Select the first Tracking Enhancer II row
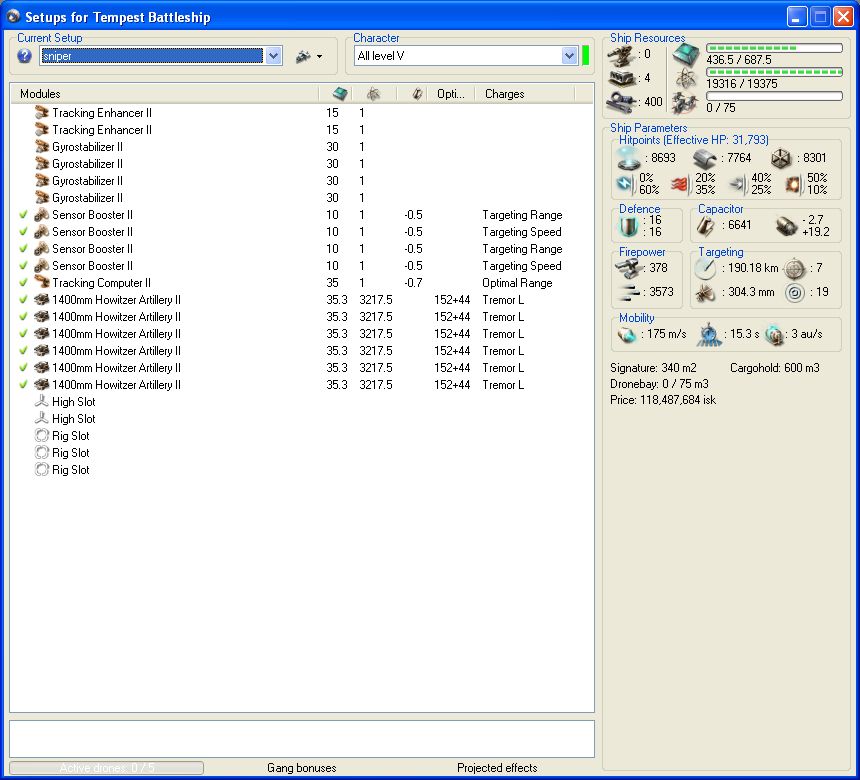The width and height of the screenshot is (860, 780). coord(302,113)
